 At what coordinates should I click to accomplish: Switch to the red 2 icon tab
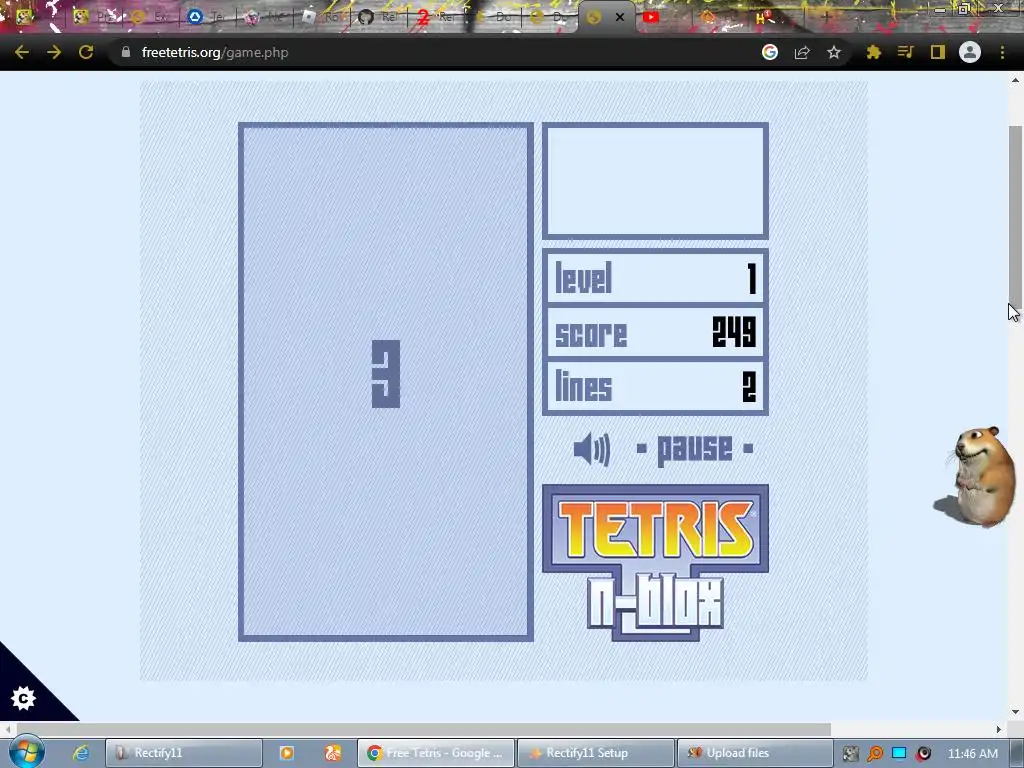423,18
